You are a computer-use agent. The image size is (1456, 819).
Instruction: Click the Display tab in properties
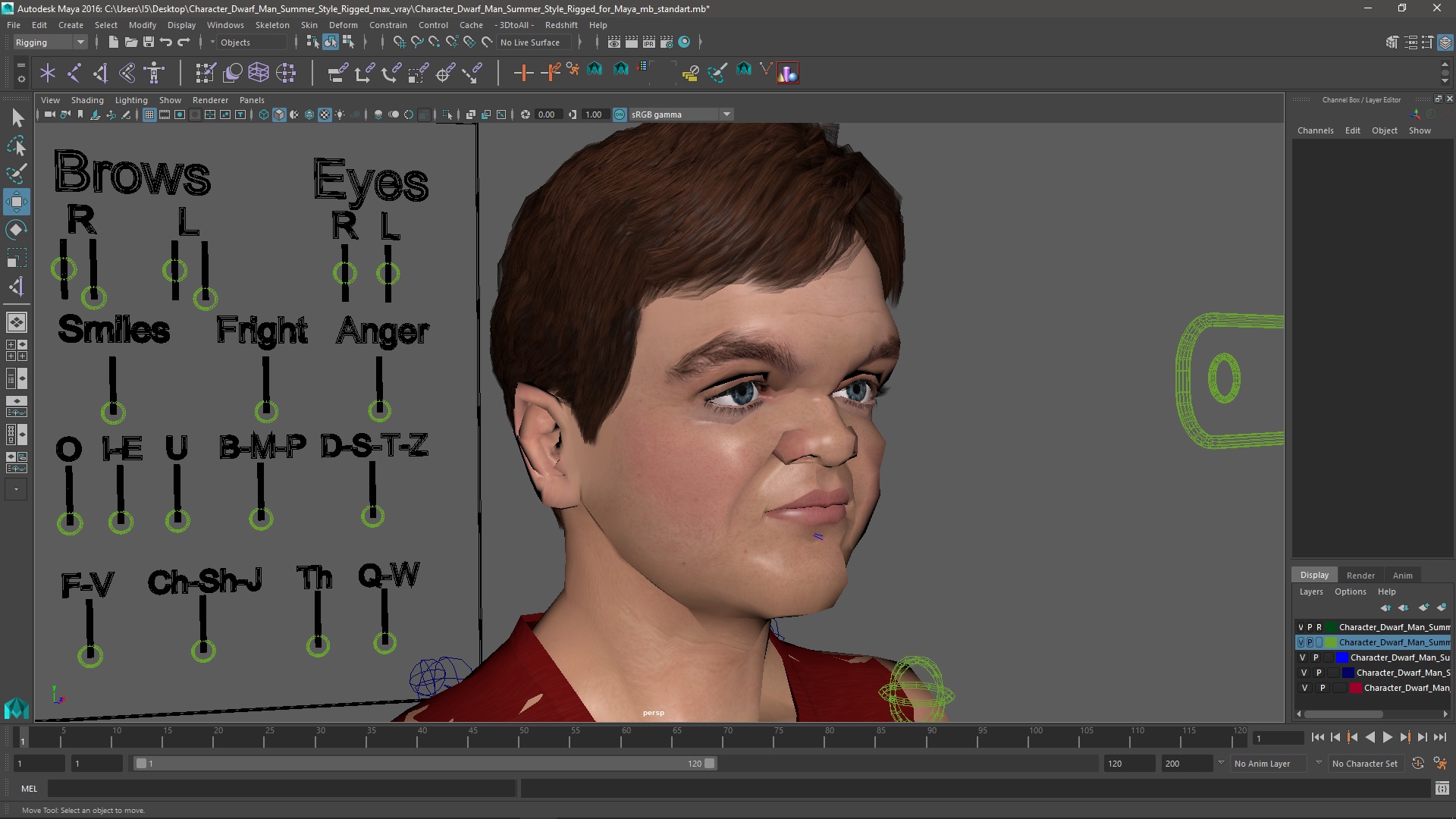[1314, 574]
